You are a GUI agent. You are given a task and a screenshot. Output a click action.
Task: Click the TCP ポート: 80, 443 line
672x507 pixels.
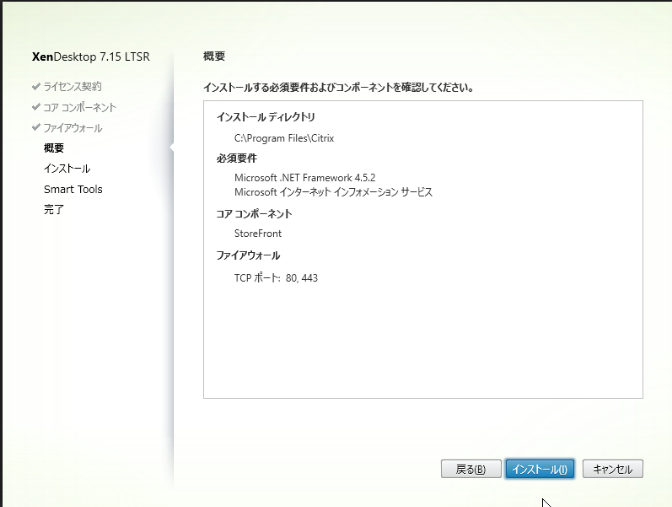click(x=276, y=278)
